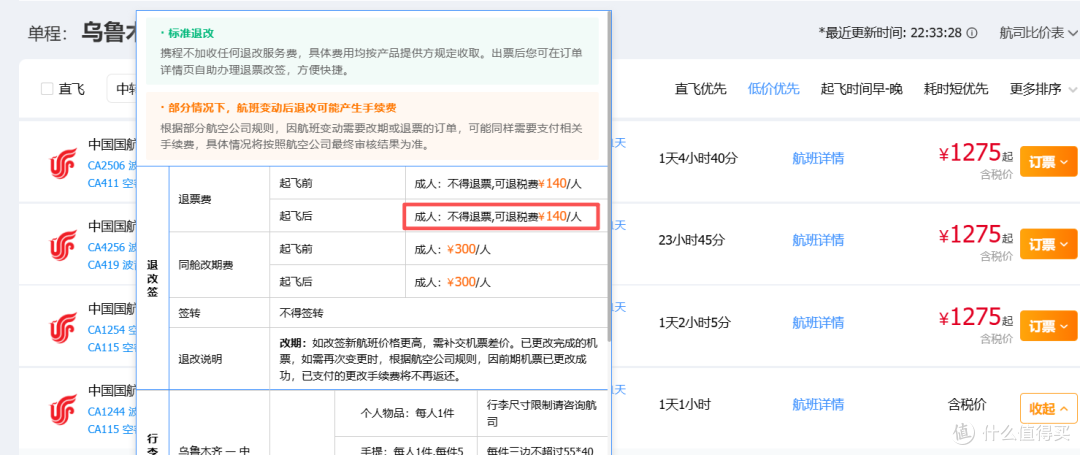The width and height of the screenshot is (1080, 455).
Task: Tick the 直飞 checkbox
Action: [x=47, y=89]
